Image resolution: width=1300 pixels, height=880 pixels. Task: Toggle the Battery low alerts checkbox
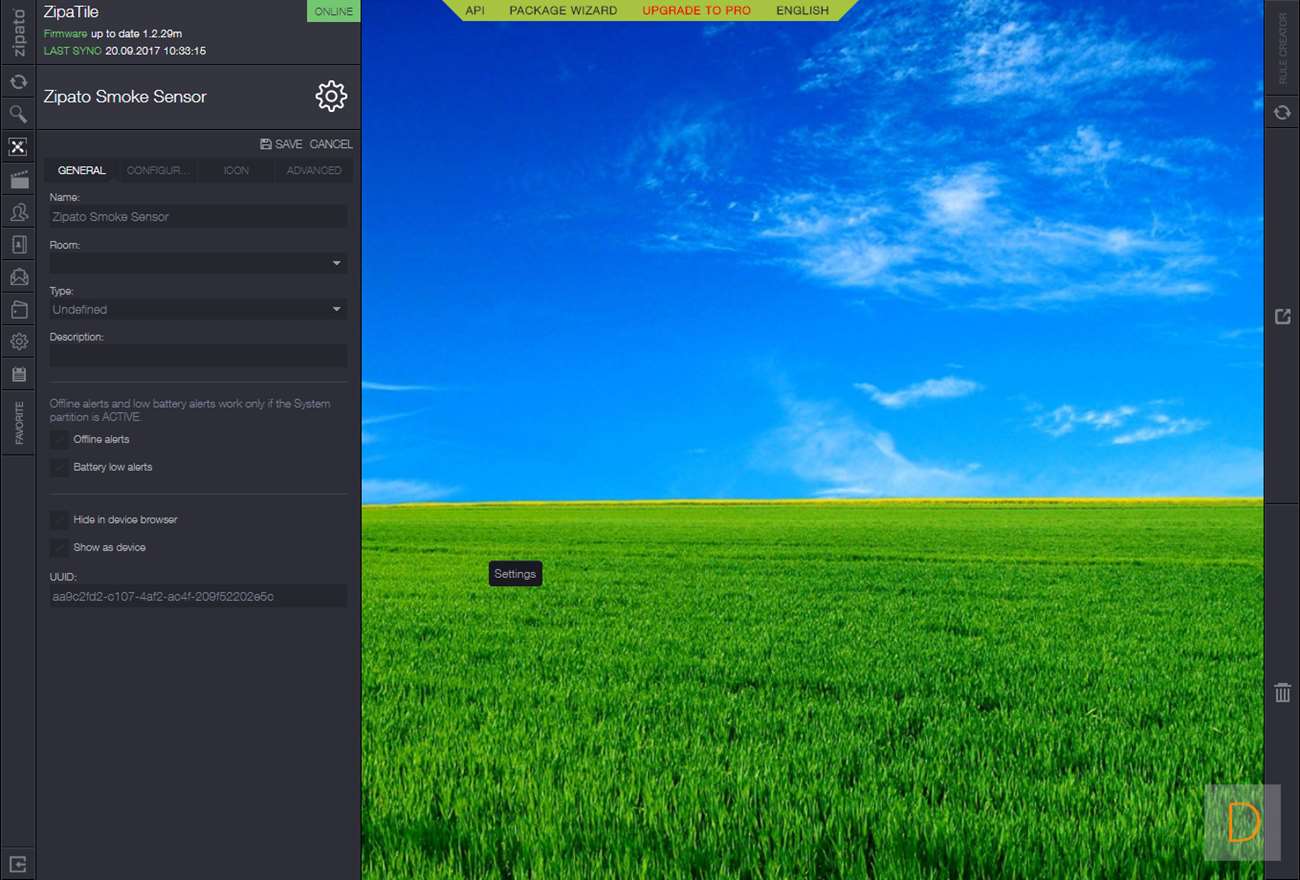click(x=60, y=468)
